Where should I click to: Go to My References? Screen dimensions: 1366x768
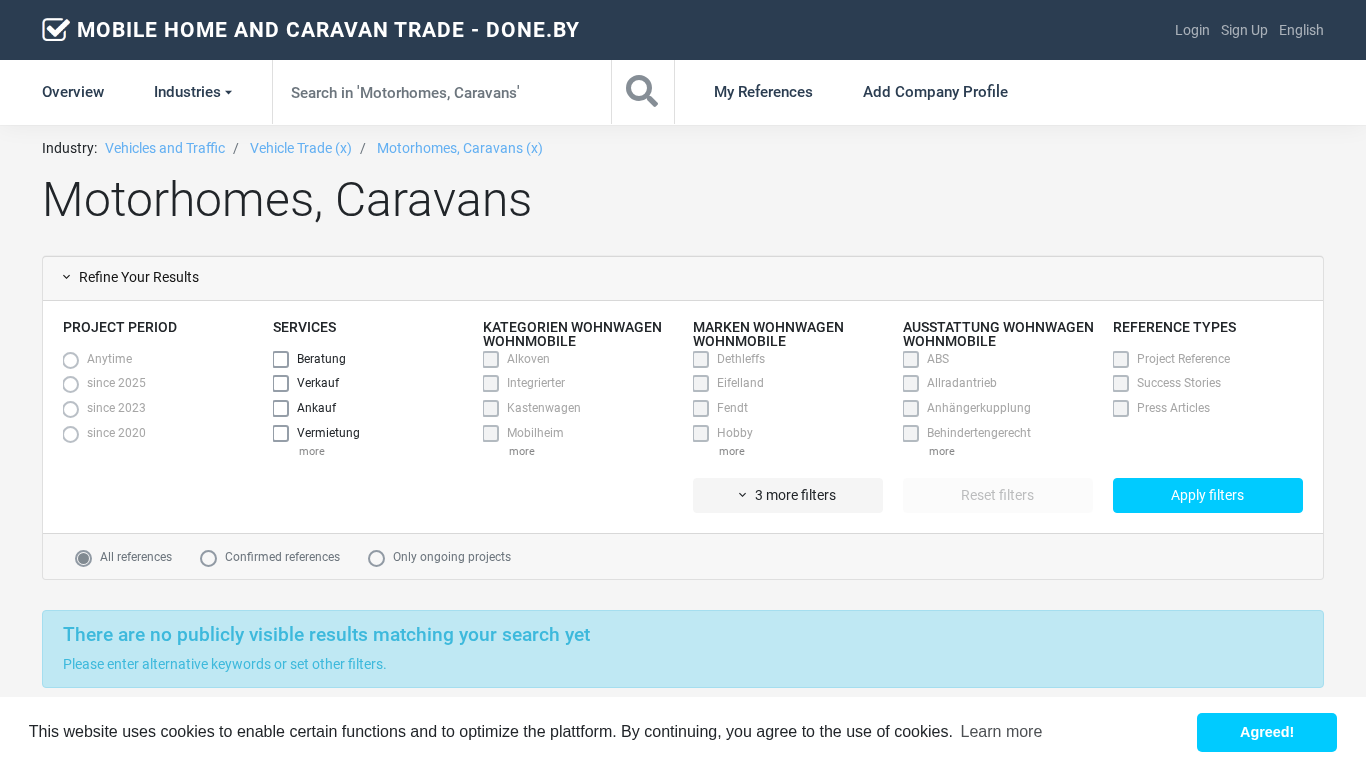763,92
